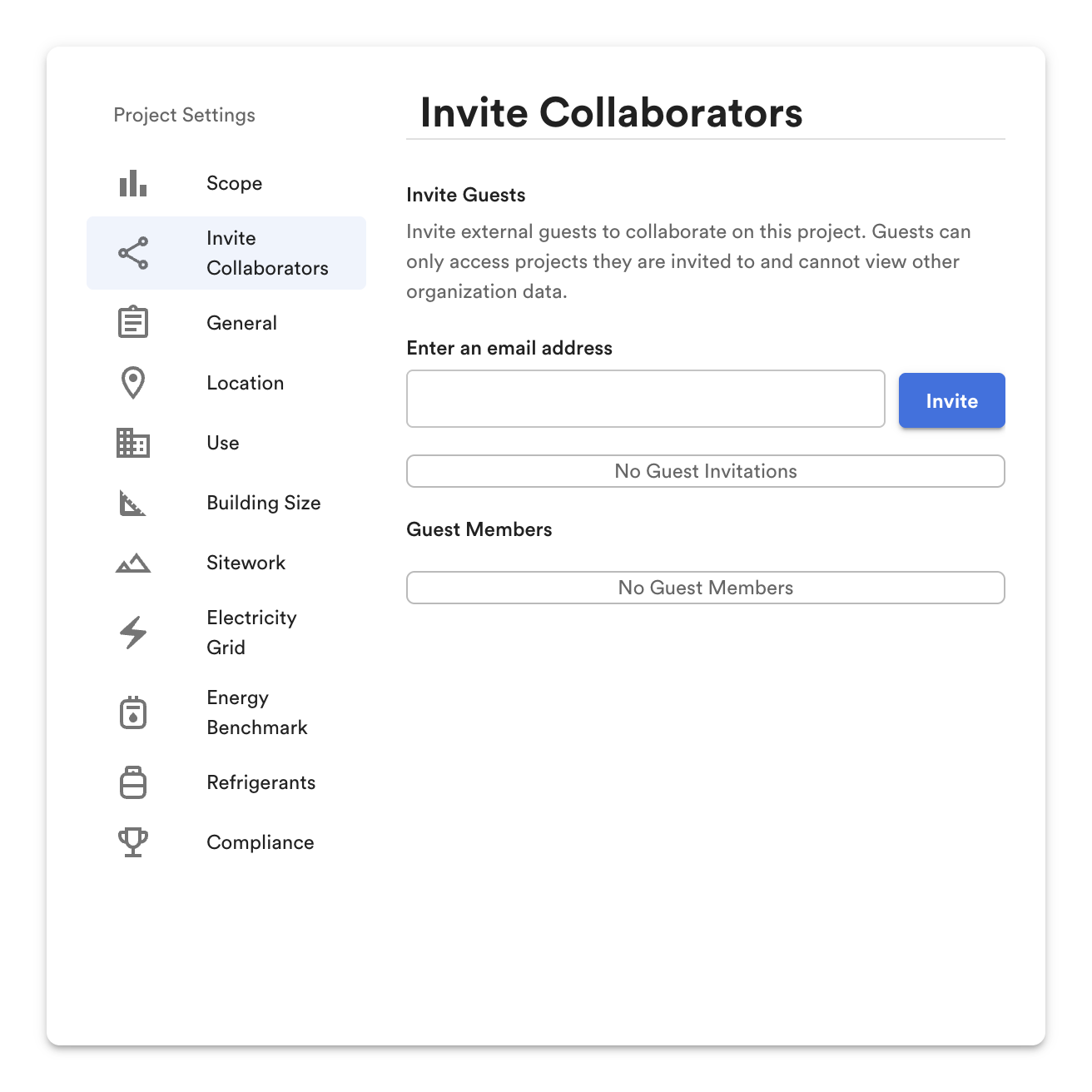
Task: Open the Location settings
Action: tap(226, 383)
